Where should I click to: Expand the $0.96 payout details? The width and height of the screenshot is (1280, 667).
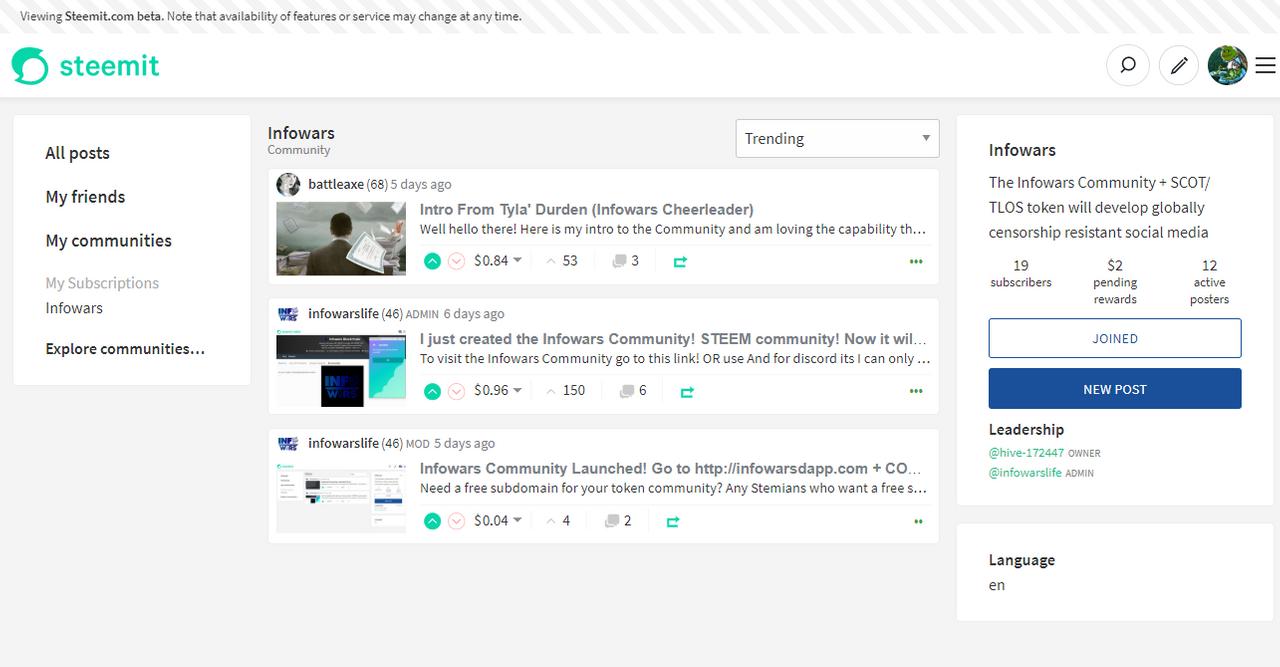[x=498, y=391]
